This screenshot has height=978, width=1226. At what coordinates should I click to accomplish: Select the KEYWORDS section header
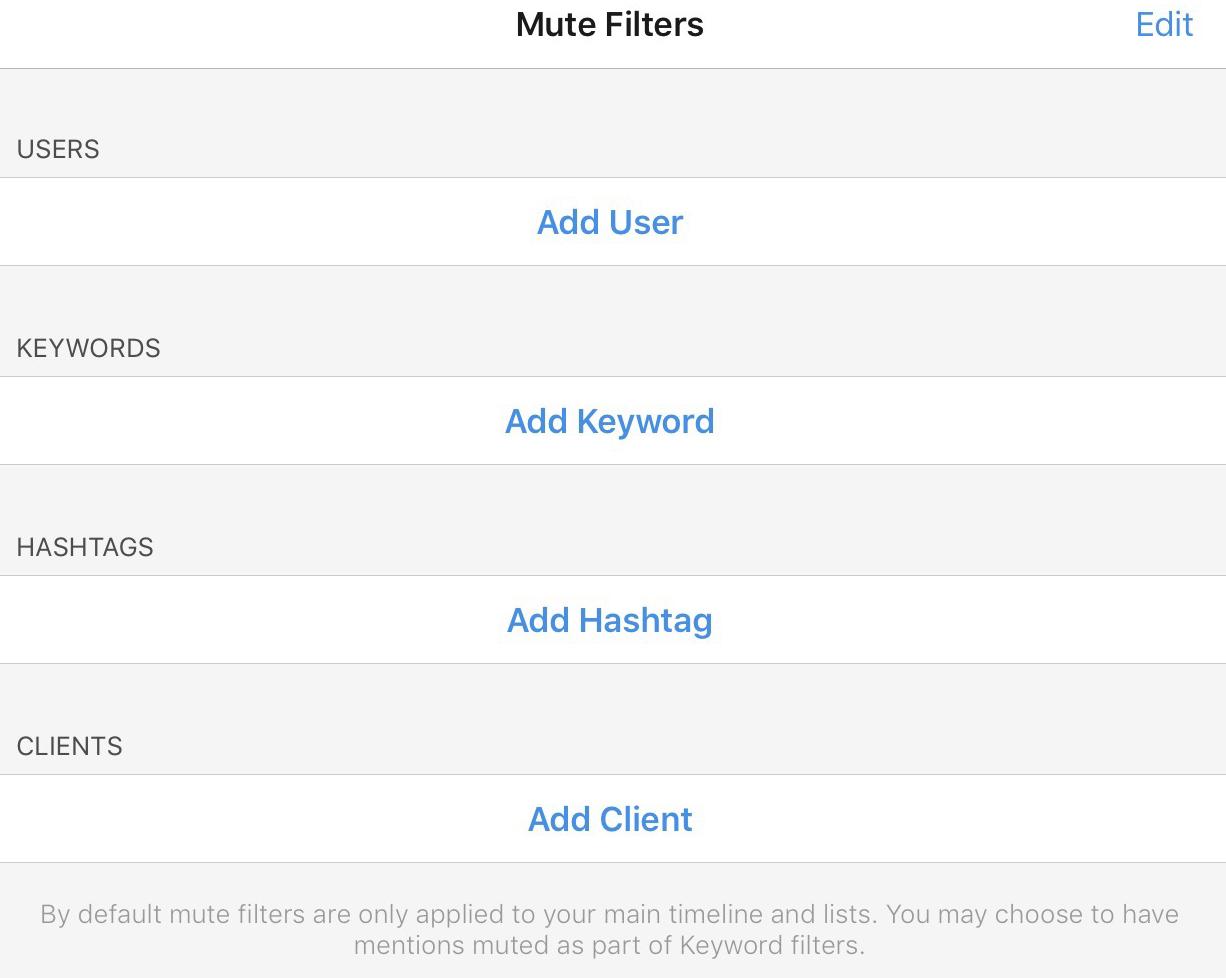pyautogui.click(x=89, y=348)
